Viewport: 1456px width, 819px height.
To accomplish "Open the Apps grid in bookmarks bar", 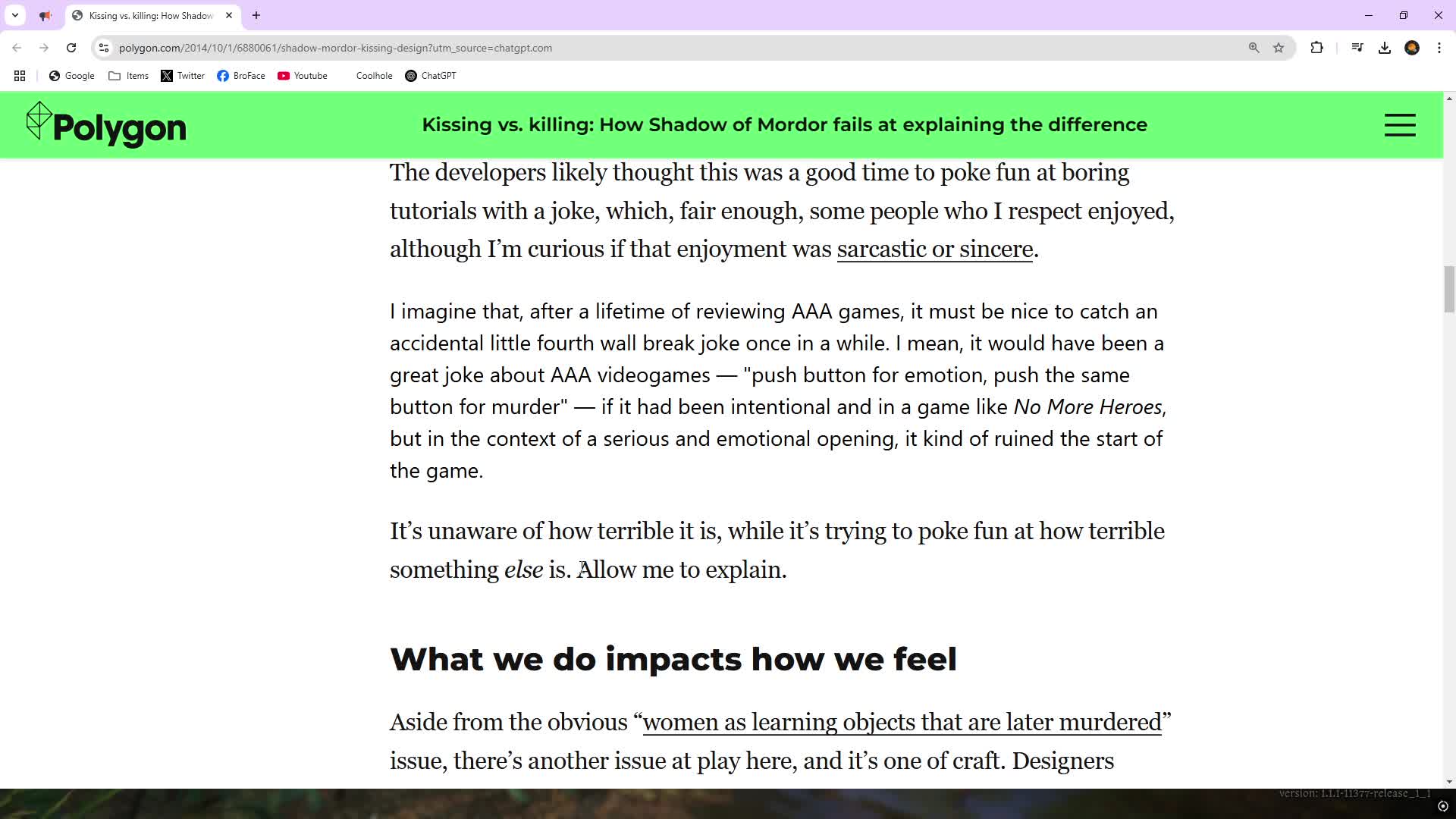I will pyautogui.click(x=20, y=76).
